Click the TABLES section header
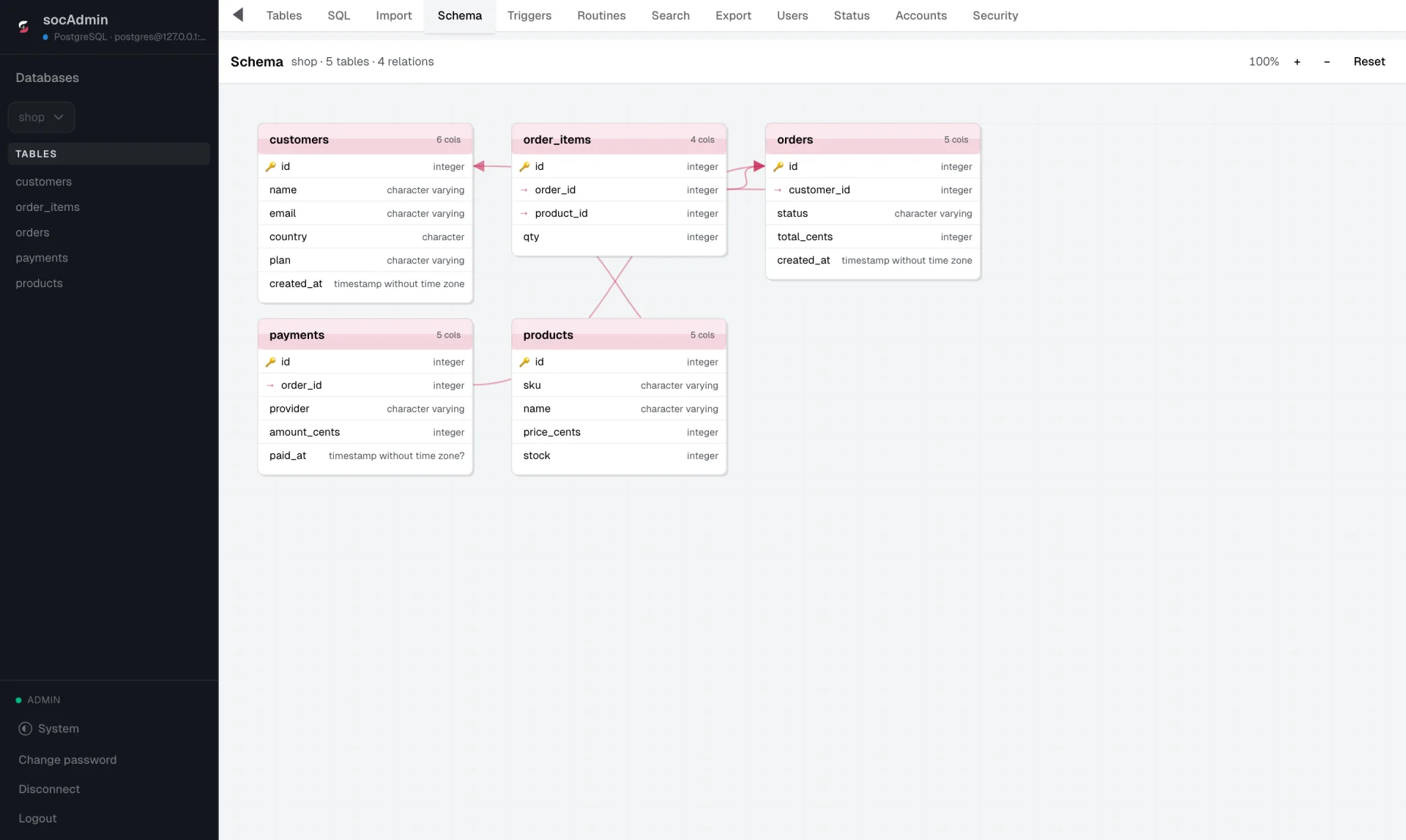The height and width of the screenshot is (840, 1406). click(x=108, y=154)
